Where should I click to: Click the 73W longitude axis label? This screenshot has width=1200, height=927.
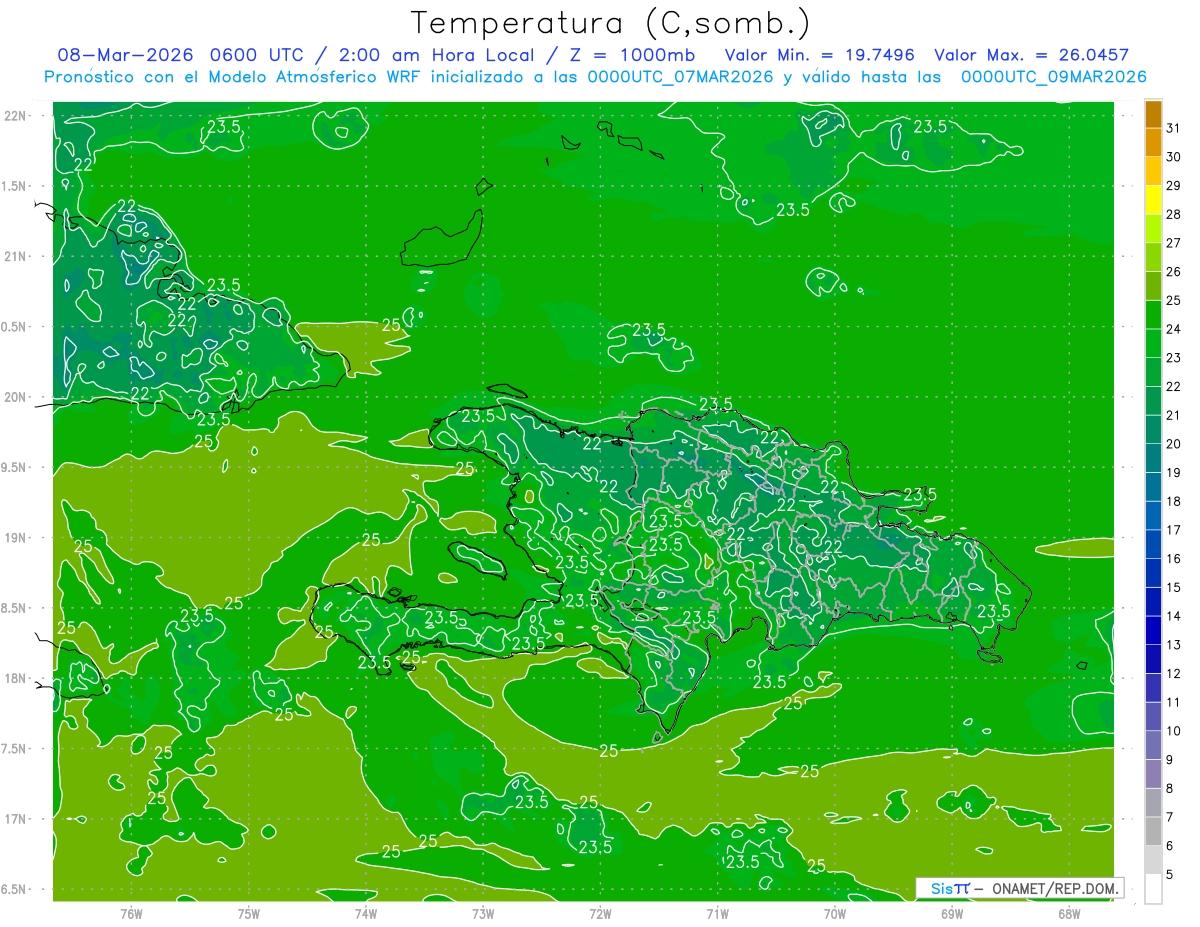(483, 913)
